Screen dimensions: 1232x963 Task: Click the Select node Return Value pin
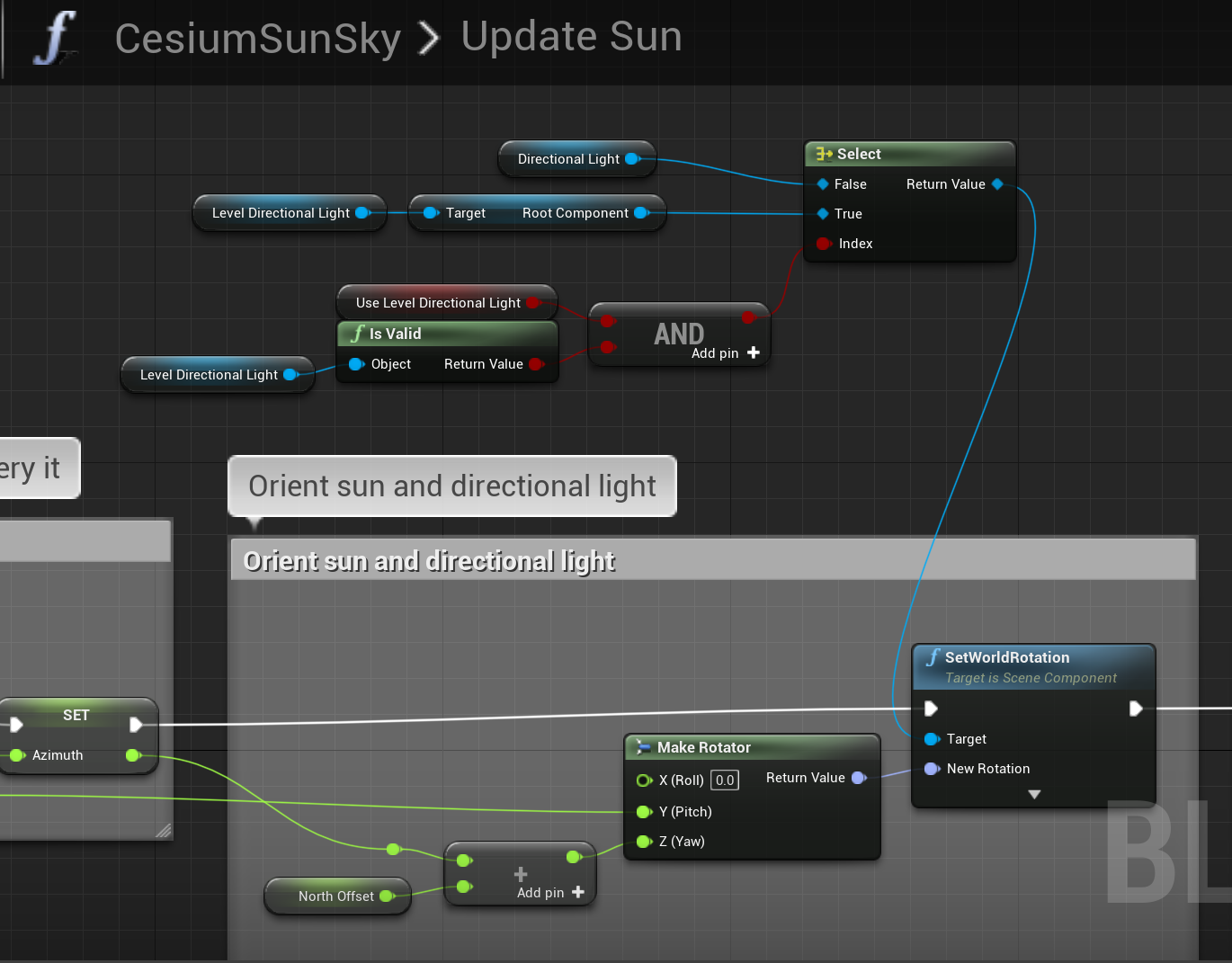click(x=997, y=184)
